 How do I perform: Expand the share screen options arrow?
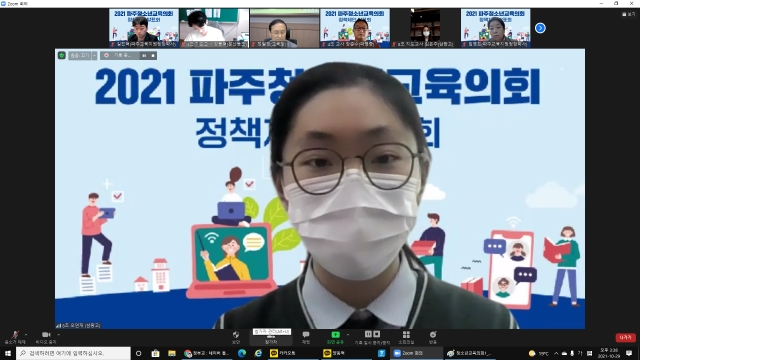click(x=348, y=335)
